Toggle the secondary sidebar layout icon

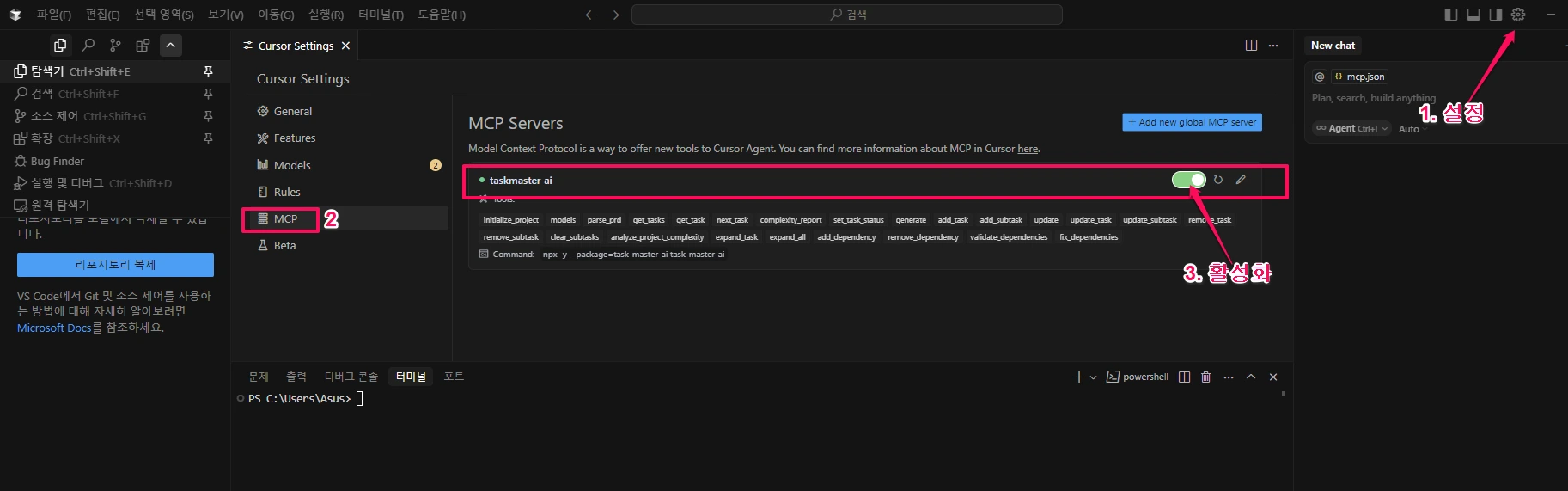(1496, 15)
